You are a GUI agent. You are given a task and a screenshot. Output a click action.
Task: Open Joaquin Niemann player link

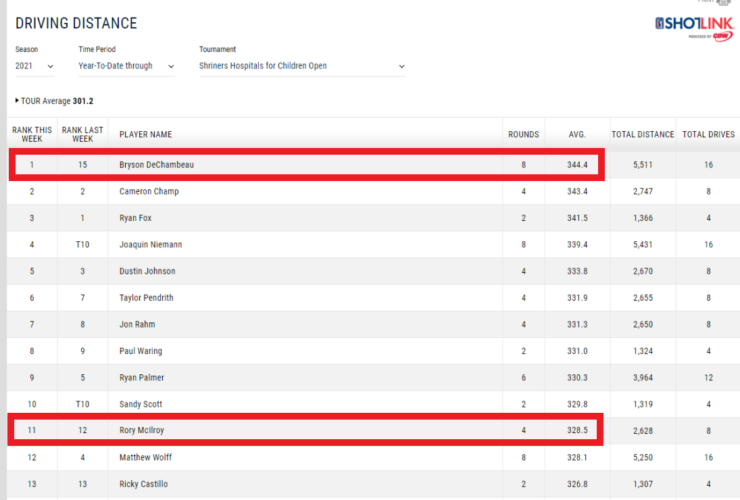[151, 245]
